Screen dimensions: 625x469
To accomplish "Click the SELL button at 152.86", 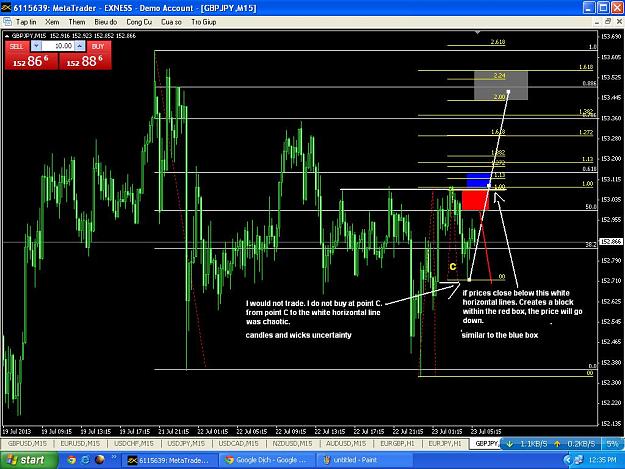I will pos(31,61).
